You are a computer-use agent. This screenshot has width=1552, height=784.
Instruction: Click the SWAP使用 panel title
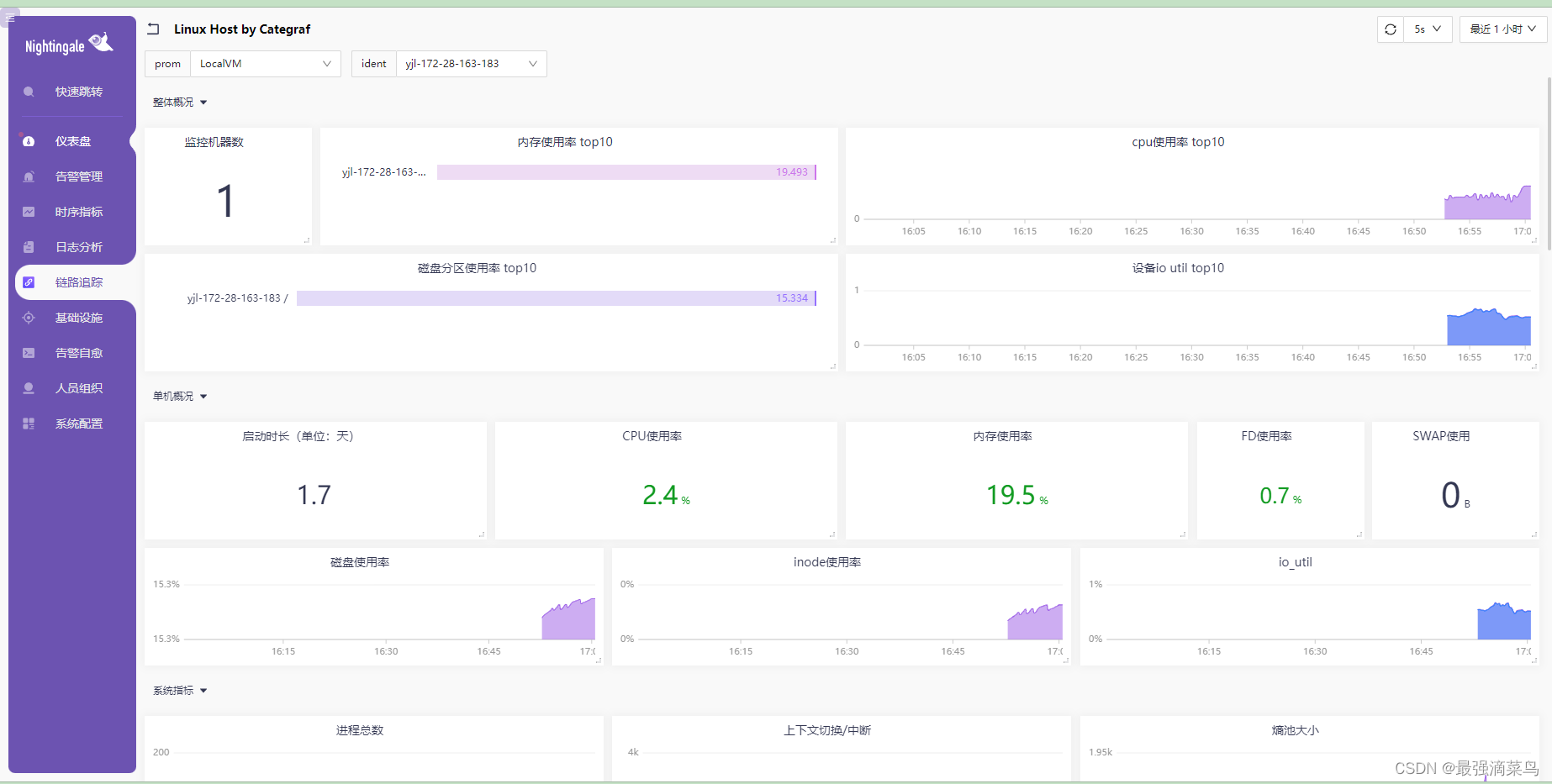click(x=1441, y=436)
